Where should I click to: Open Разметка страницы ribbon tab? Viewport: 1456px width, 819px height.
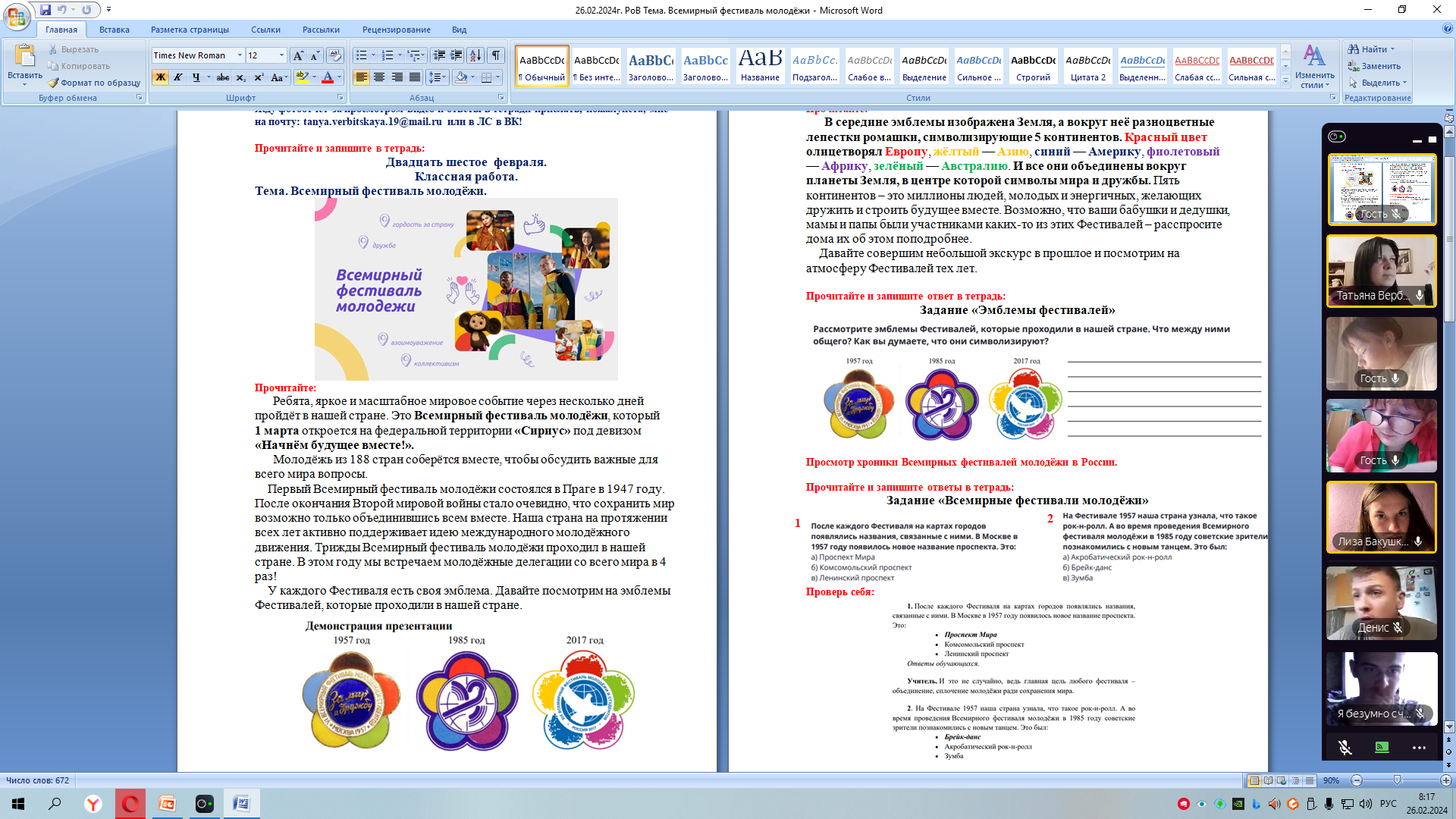[x=190, y=30]
